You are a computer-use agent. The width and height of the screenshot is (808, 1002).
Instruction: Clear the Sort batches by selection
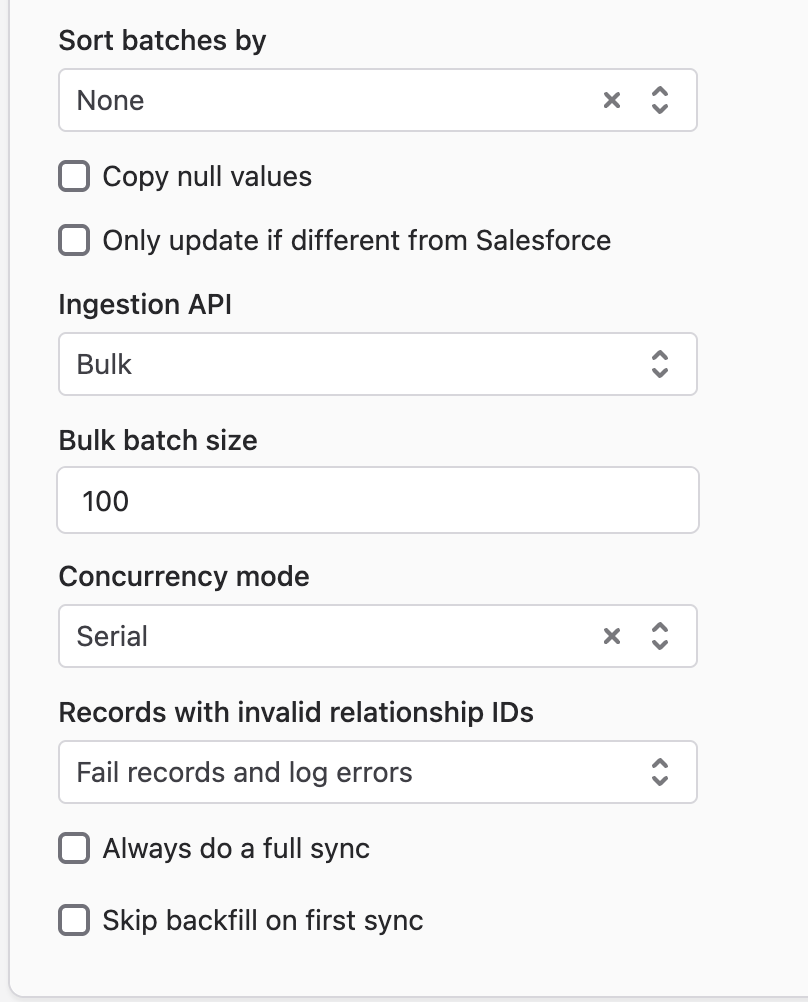click(612, 100)
